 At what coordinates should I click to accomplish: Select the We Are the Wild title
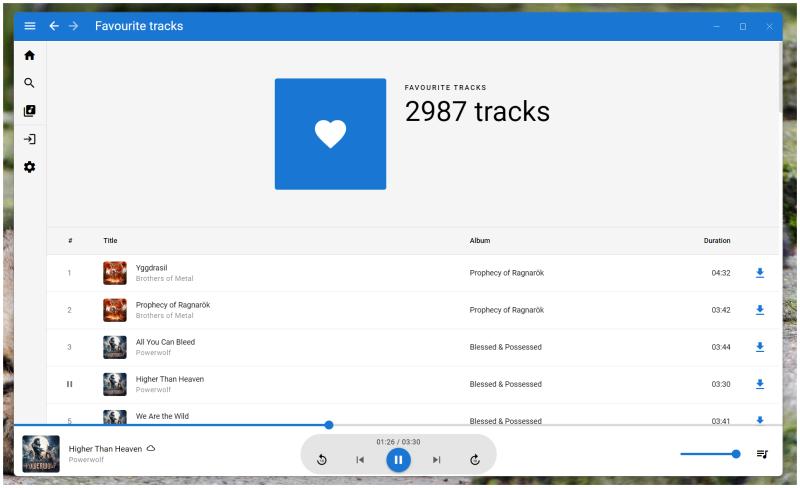click(162, 416)
